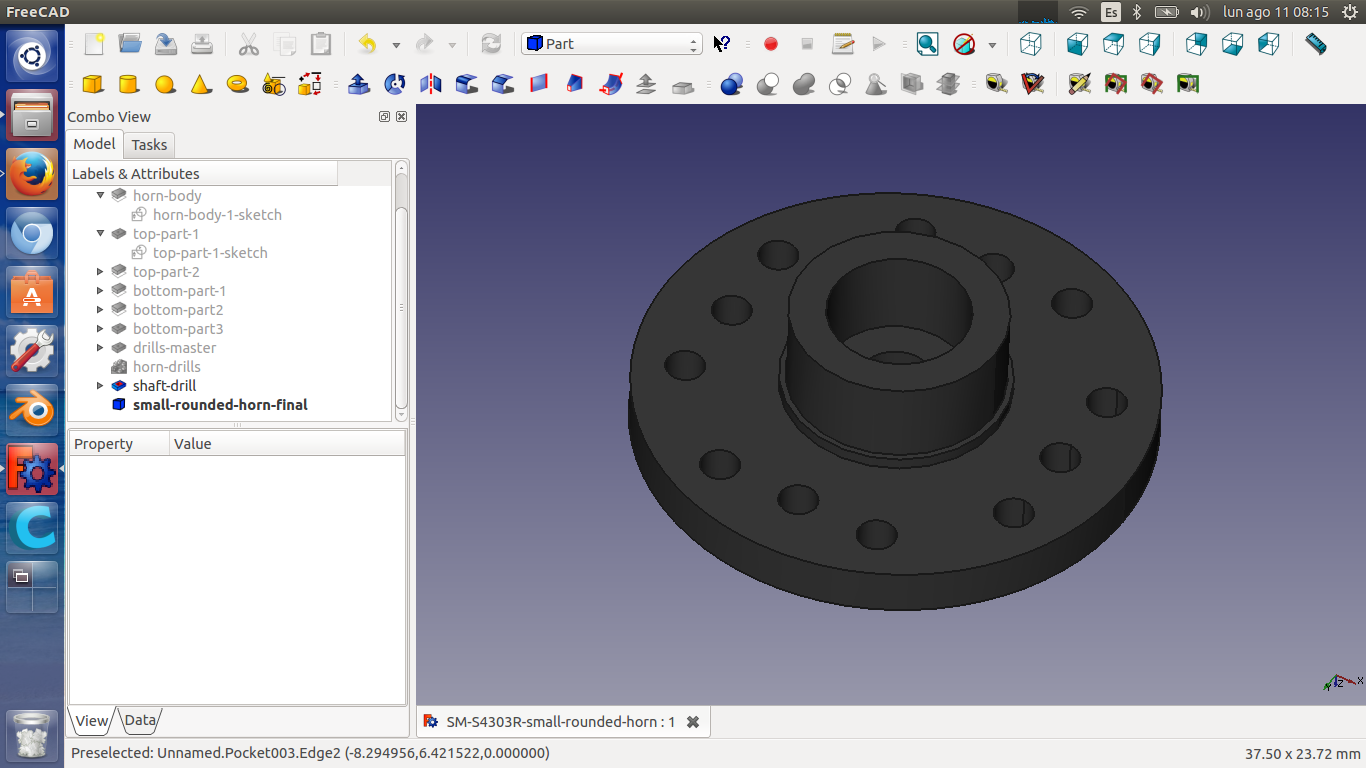Image resolution: width=1366 pixels, height=768 pixels.
Task: Create a box primitive solid
Action: point(93,84)
